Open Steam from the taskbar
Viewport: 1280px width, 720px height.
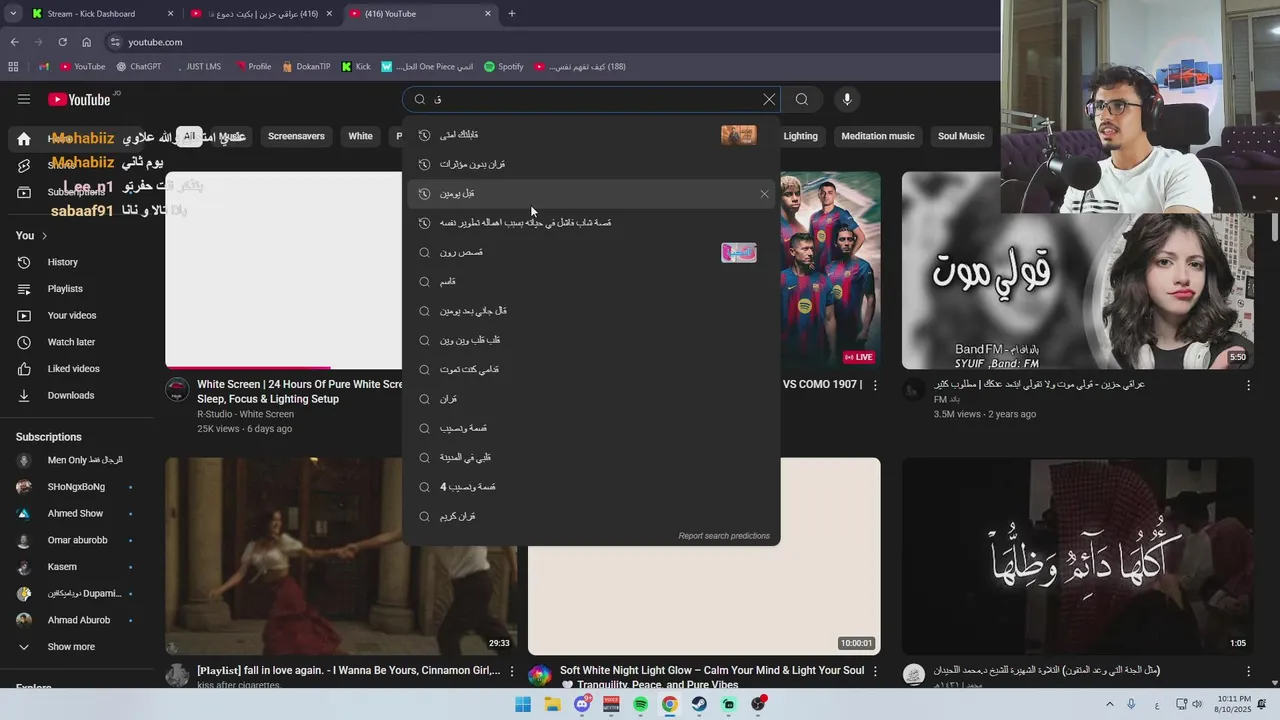coord(699,704)
